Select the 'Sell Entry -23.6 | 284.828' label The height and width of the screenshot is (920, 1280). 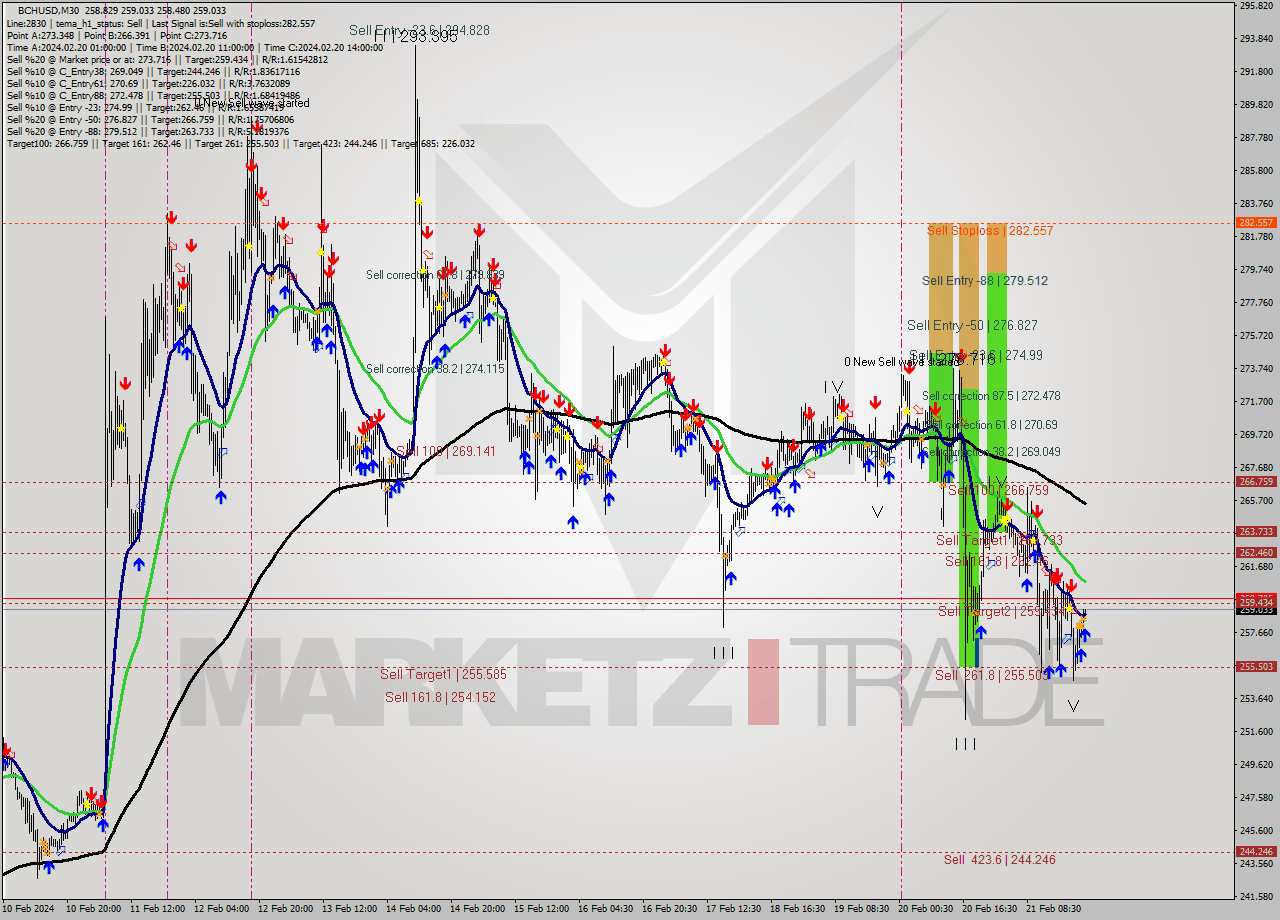click(x=419, y=30)
